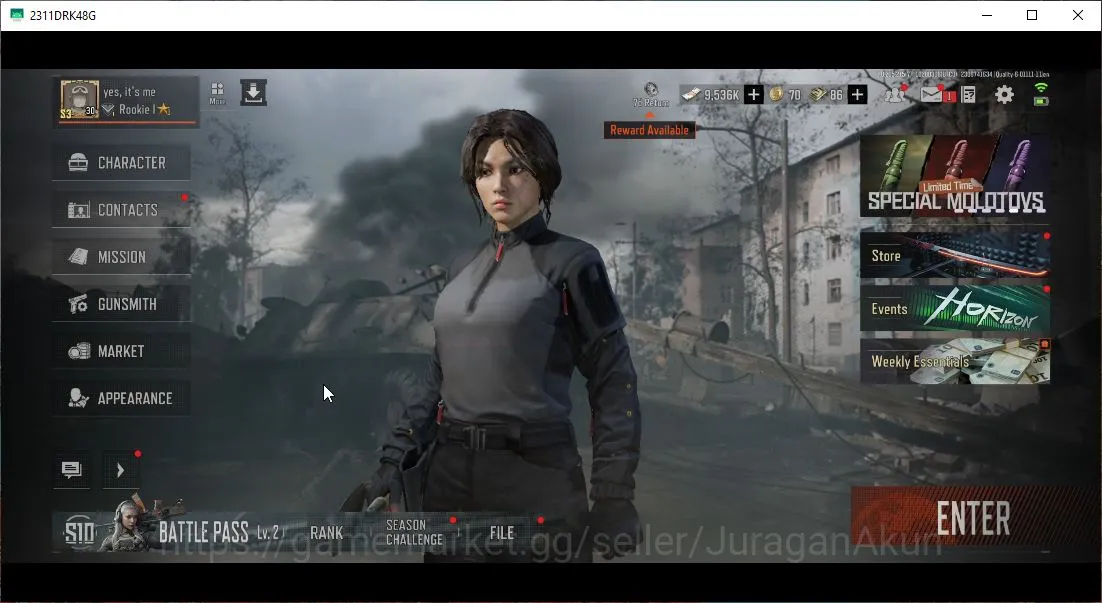The width and height of the screenshot is (1102, 603).
Task: Open the Special Molotovs limited-time banner
Action: click(x=955, y=176)
